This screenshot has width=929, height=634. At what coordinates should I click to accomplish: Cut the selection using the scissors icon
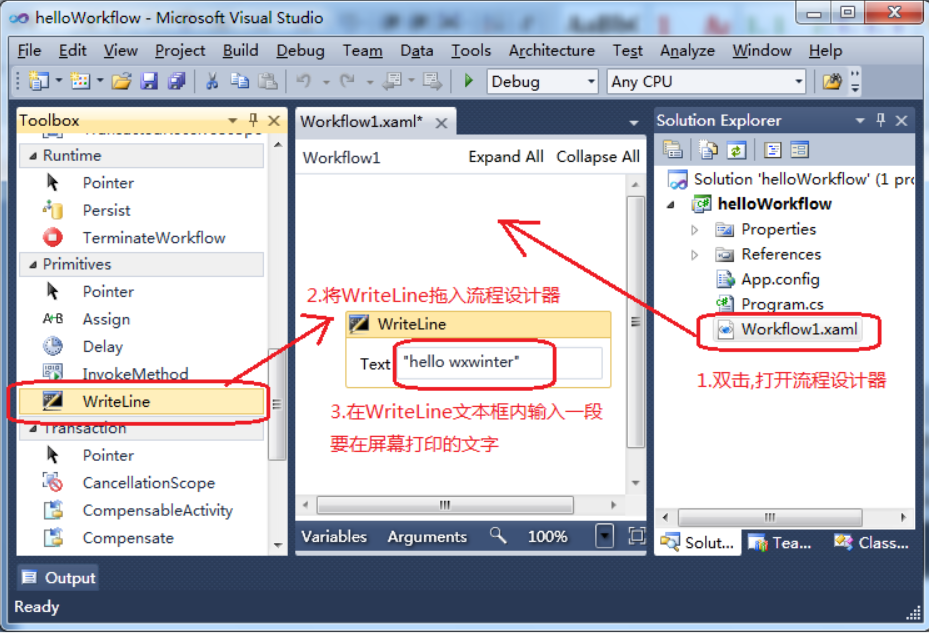pos(212,81)
